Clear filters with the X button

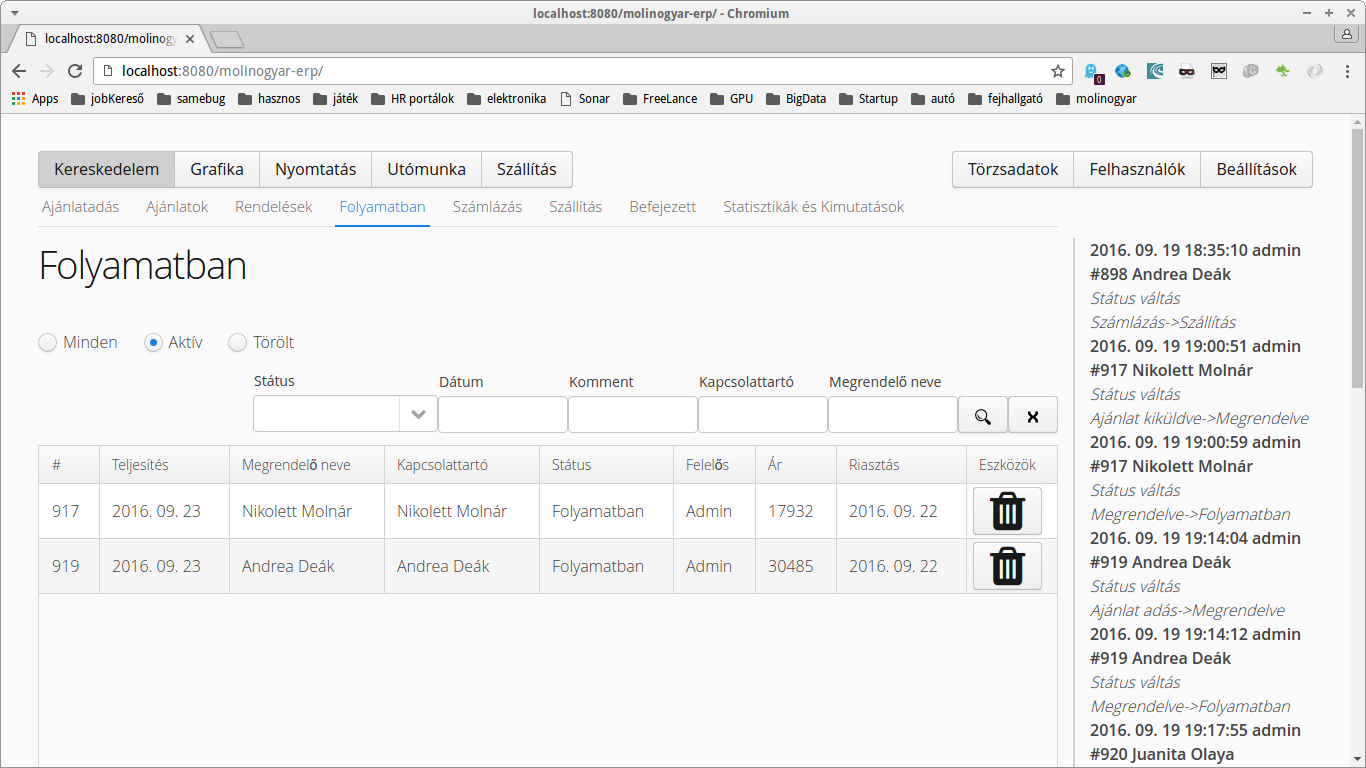click(x=1033, y=415)
